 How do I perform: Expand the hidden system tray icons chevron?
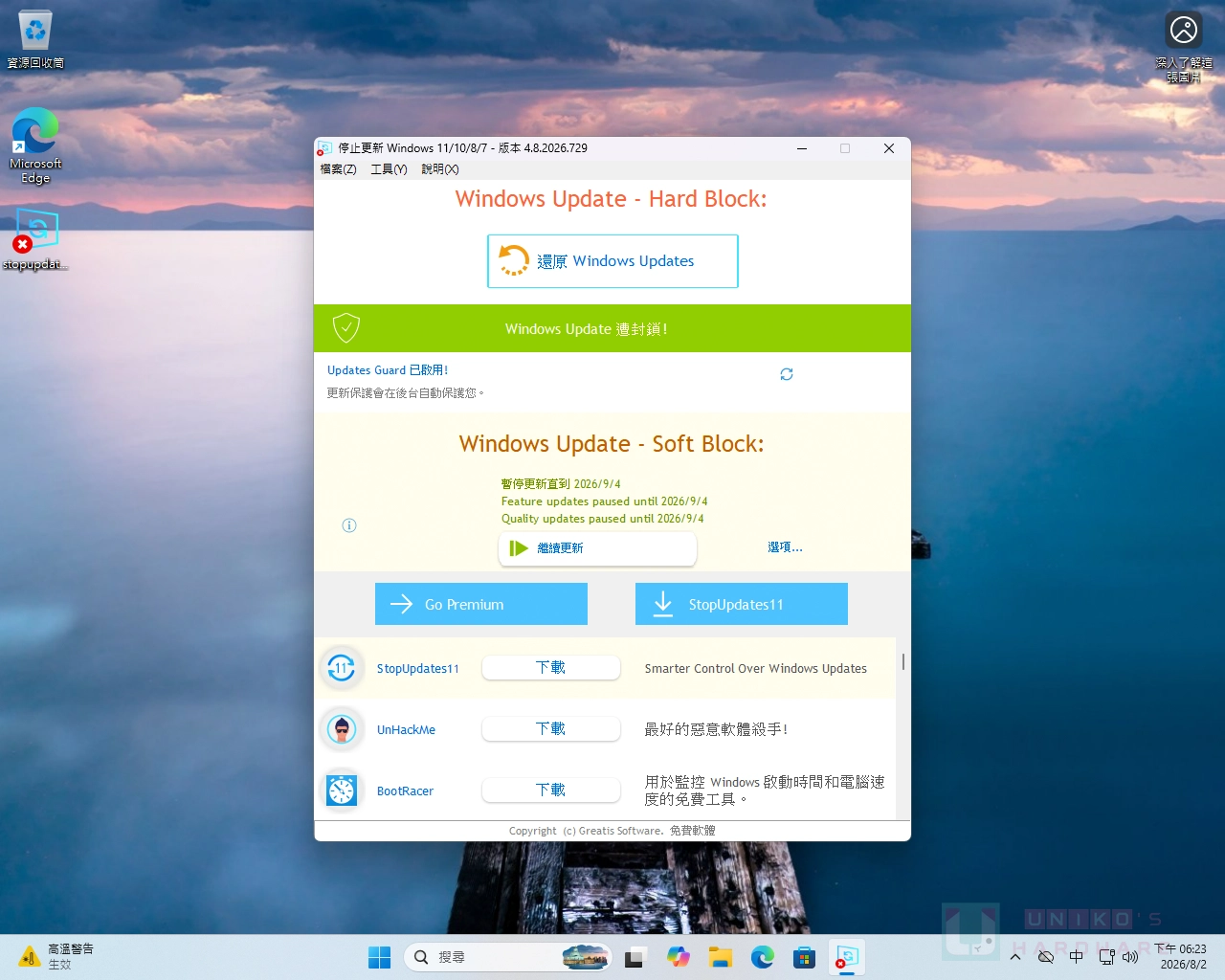tap(1015, 957)
